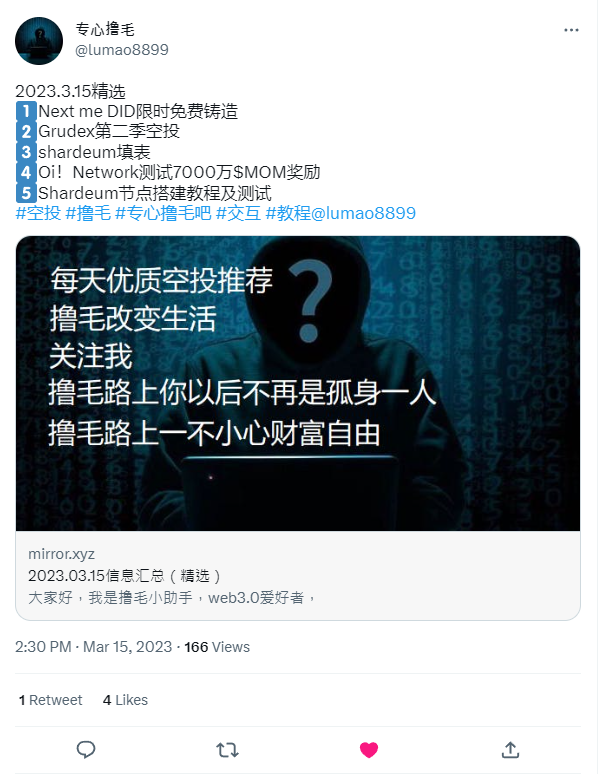View the 1 Retweet list
Viewport: 600px width, 774px height.
tap(50, 700)
